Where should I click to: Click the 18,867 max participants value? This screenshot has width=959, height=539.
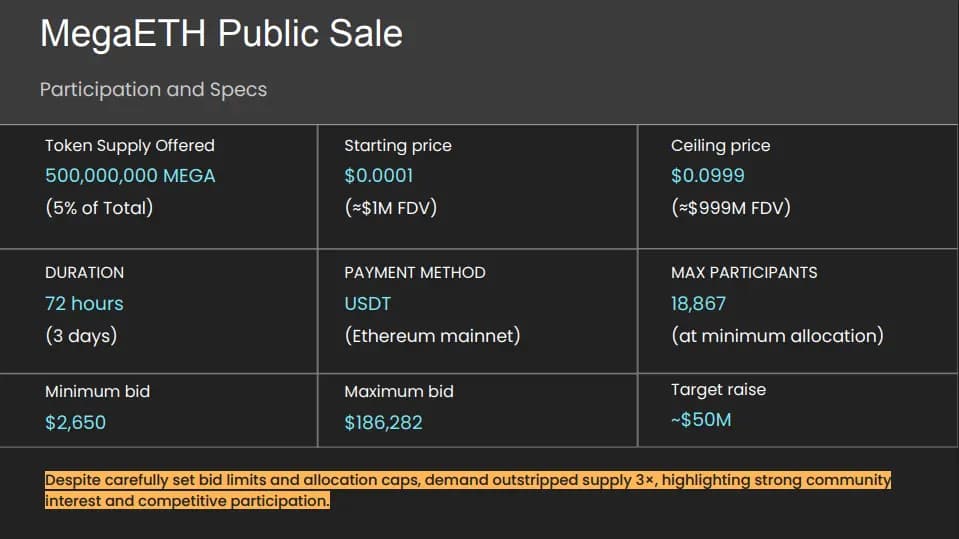(698, 304)
